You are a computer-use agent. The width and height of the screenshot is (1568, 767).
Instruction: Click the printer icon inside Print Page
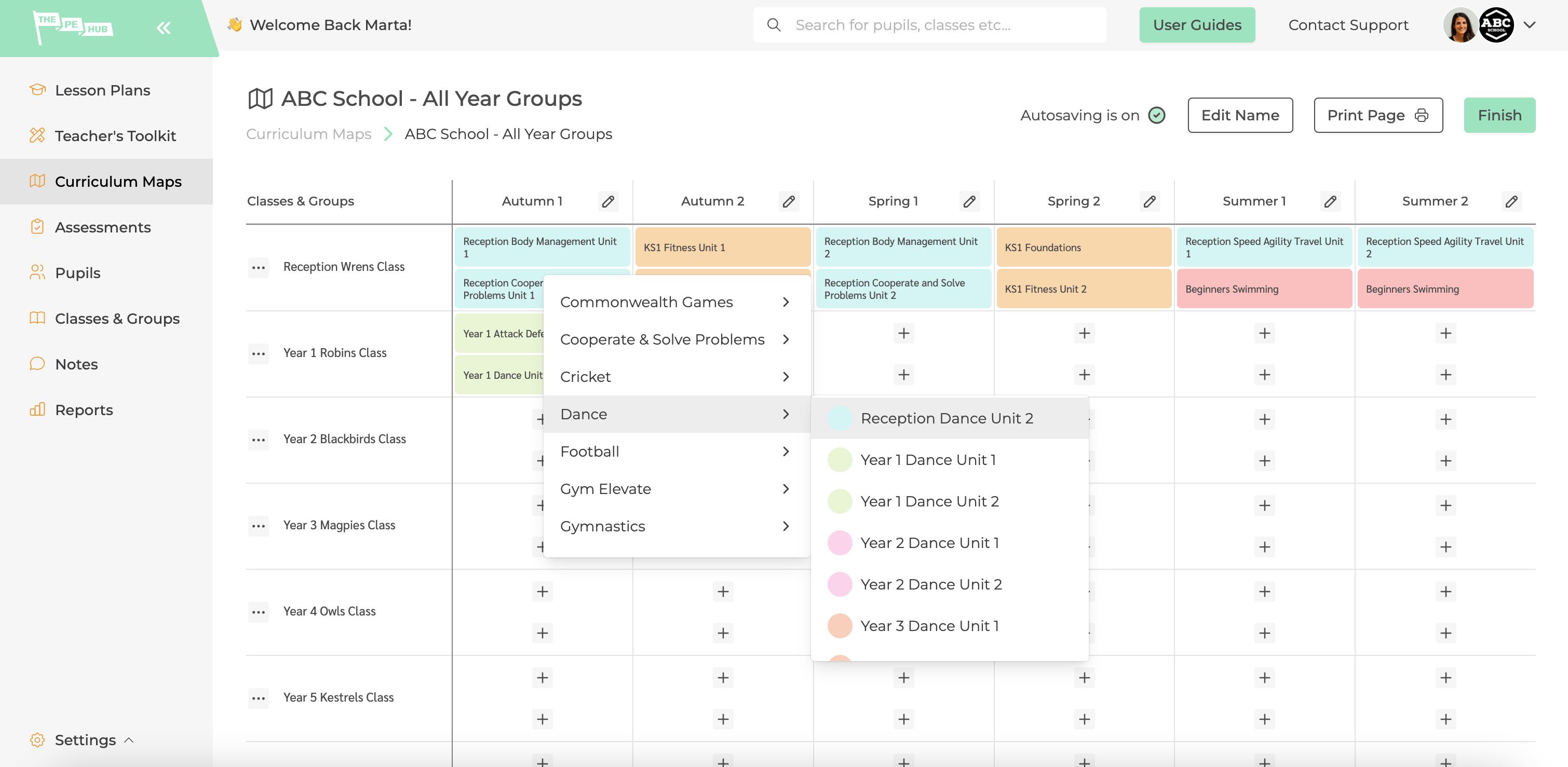[x=1423, y=116]
